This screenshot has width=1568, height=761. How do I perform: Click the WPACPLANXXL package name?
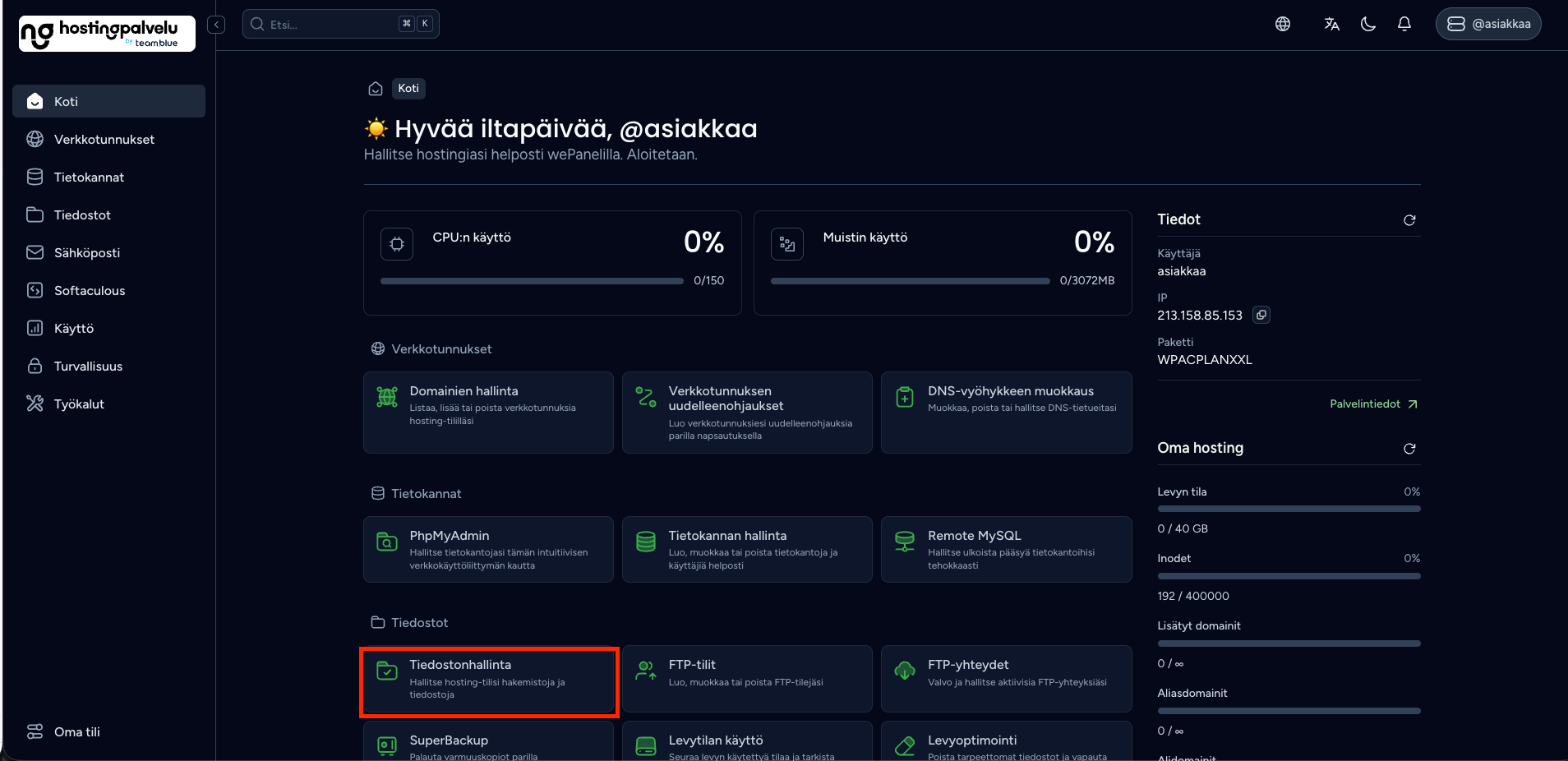click(x=1205, y=360)
